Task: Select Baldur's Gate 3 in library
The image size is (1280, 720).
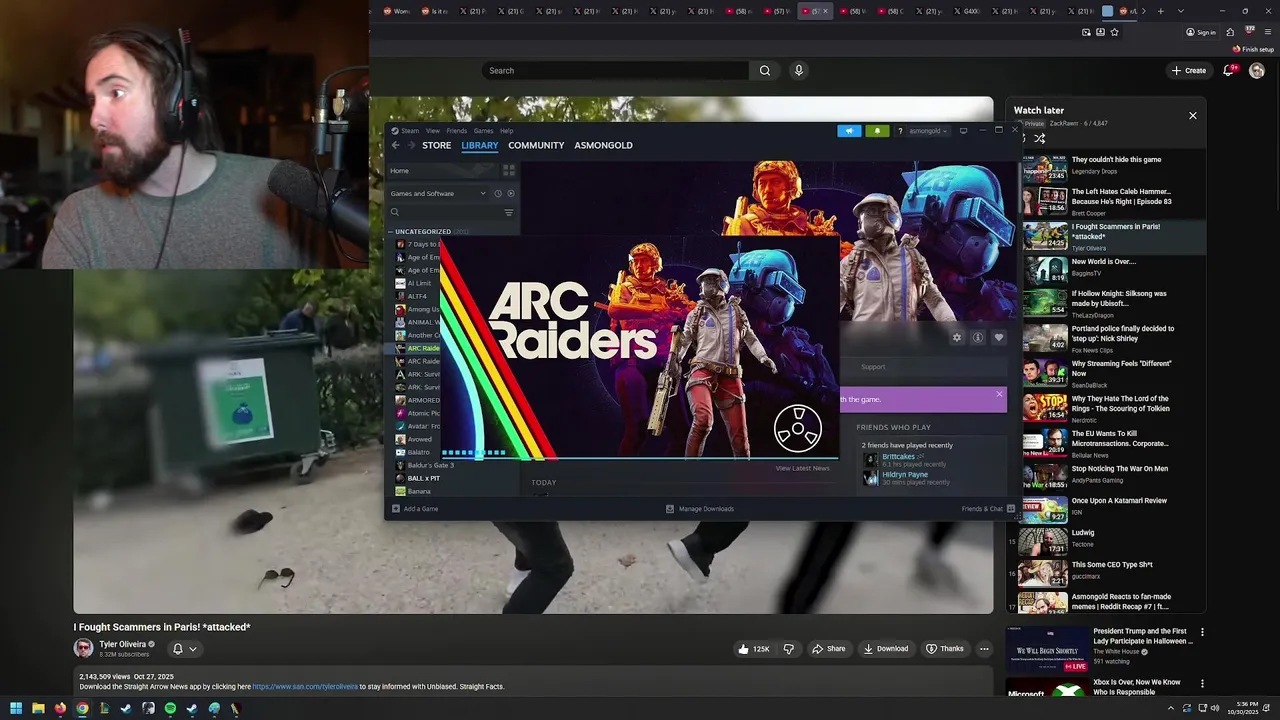Action: coord(430,465)
